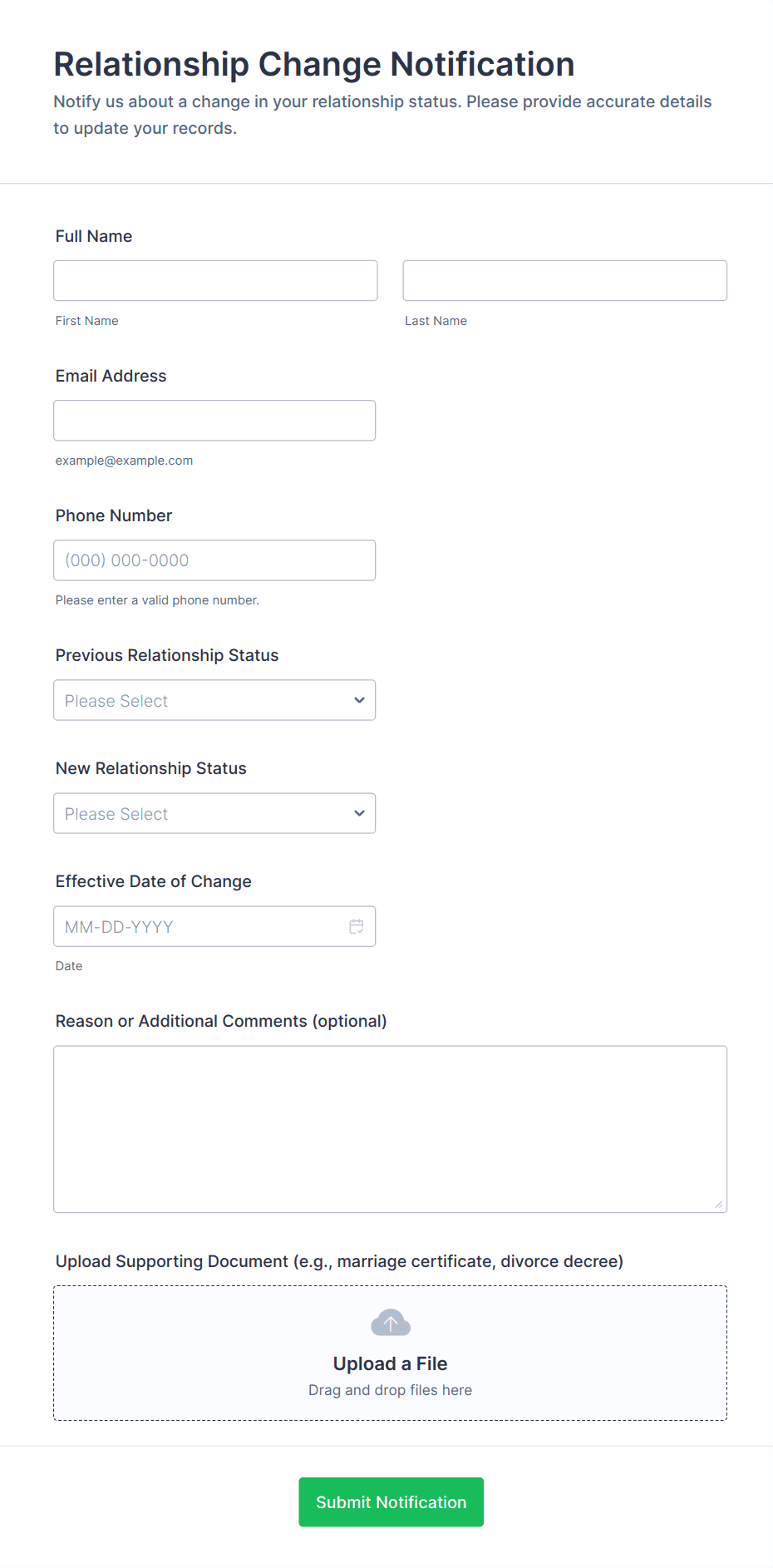Screen dimensions: 773x1568
Task: Click the Full Name field label
Action: (x=94, y=236)
